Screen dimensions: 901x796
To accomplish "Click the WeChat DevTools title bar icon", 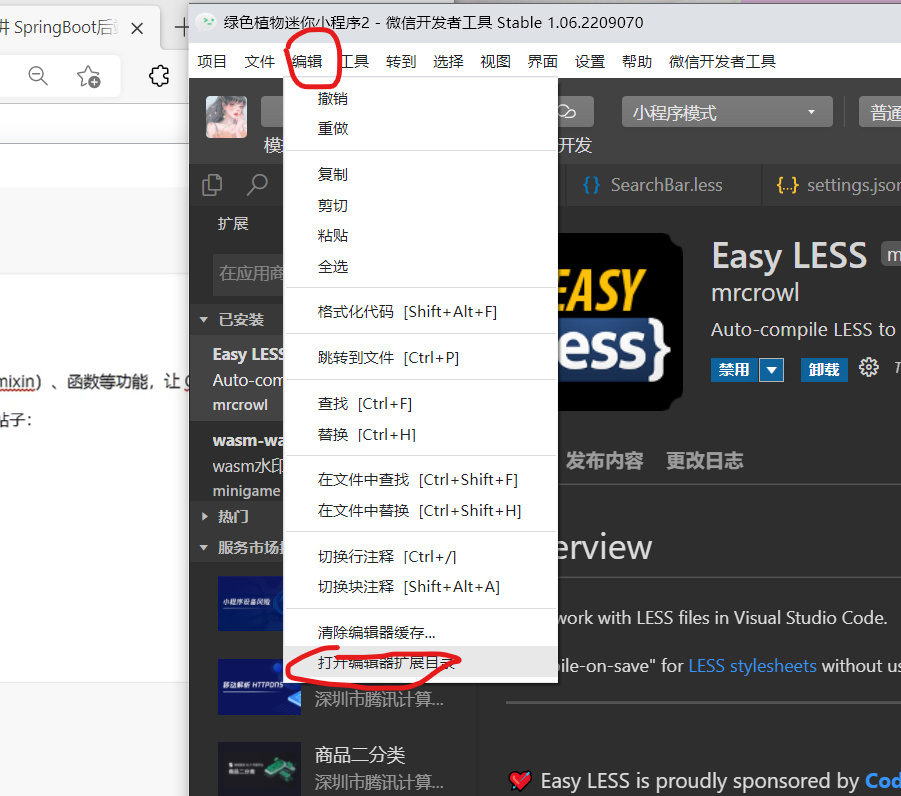I will [x=206, y=22].
